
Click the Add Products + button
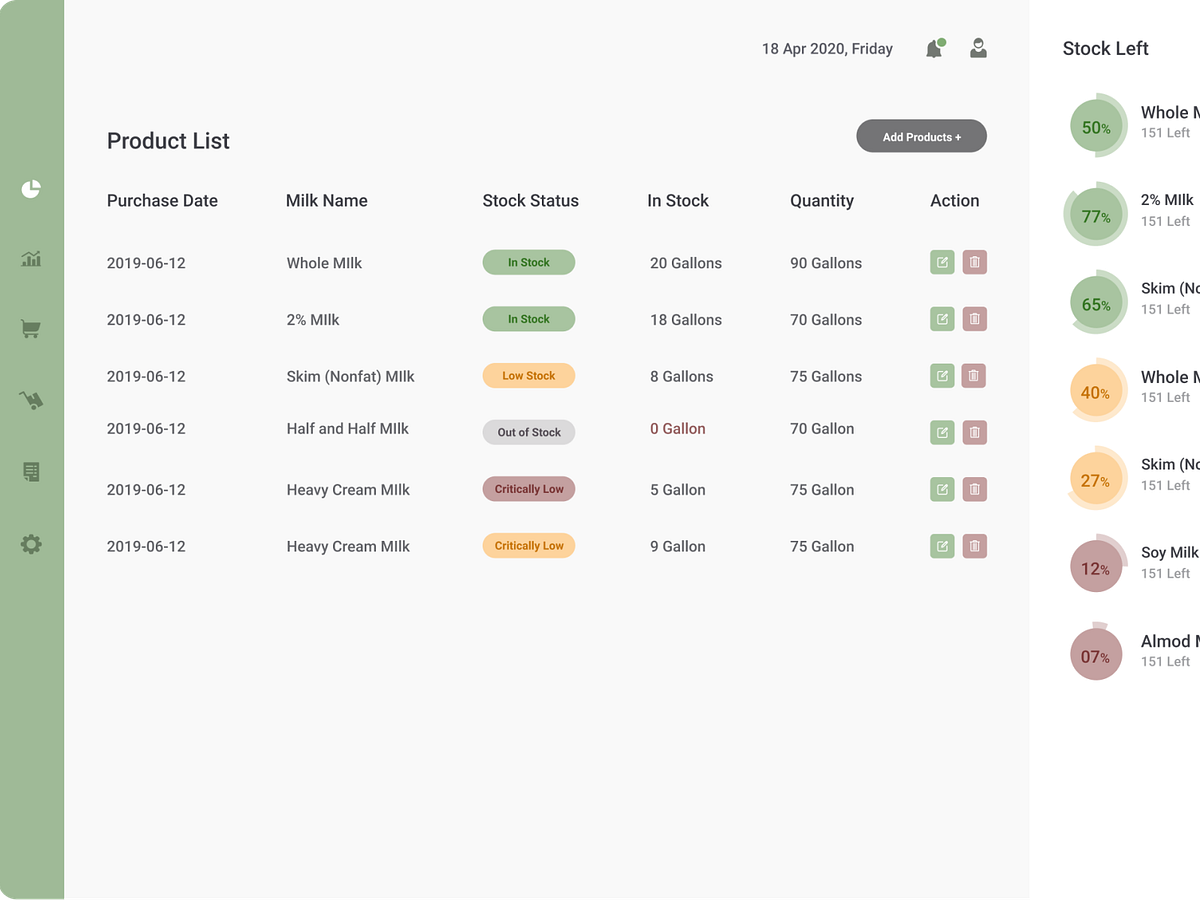[x=920, y=136]
